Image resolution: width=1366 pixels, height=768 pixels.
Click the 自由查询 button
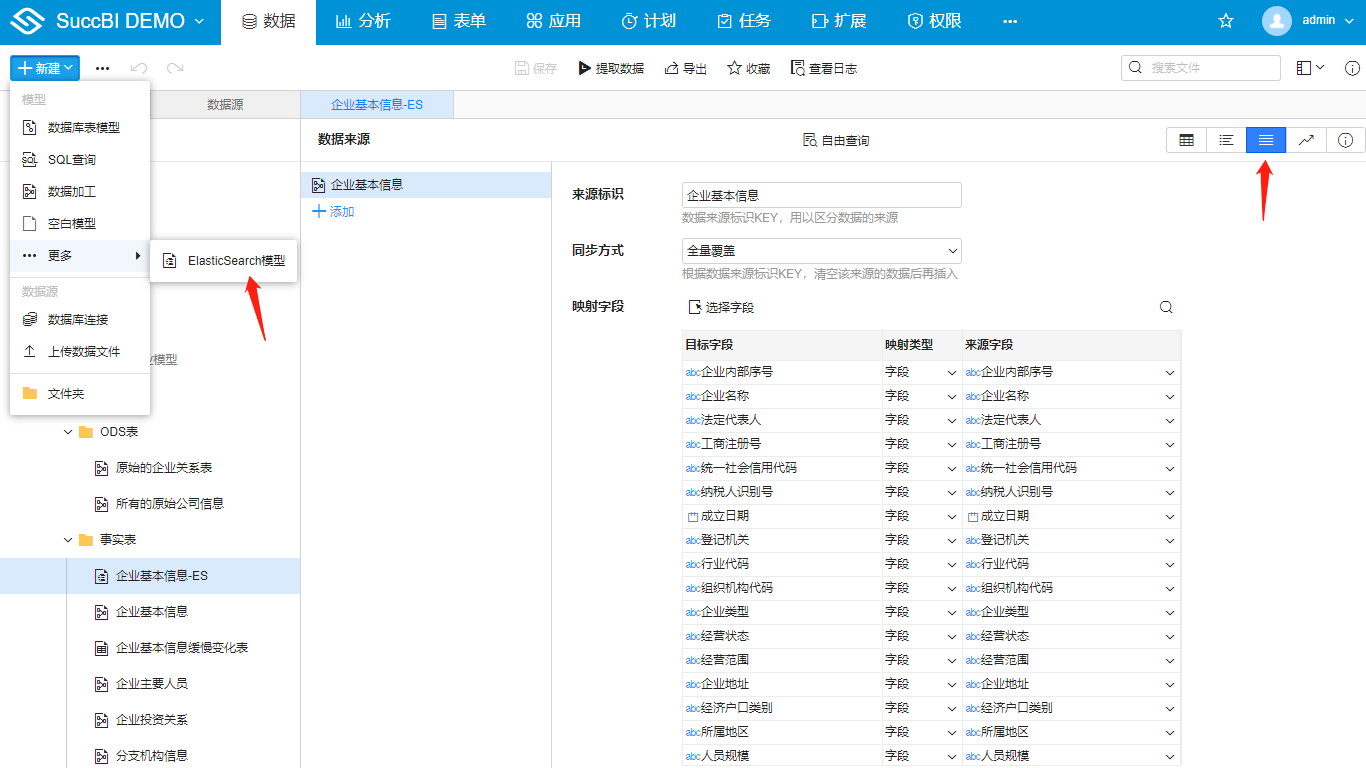pyautogui.click(x=836, y=141)
